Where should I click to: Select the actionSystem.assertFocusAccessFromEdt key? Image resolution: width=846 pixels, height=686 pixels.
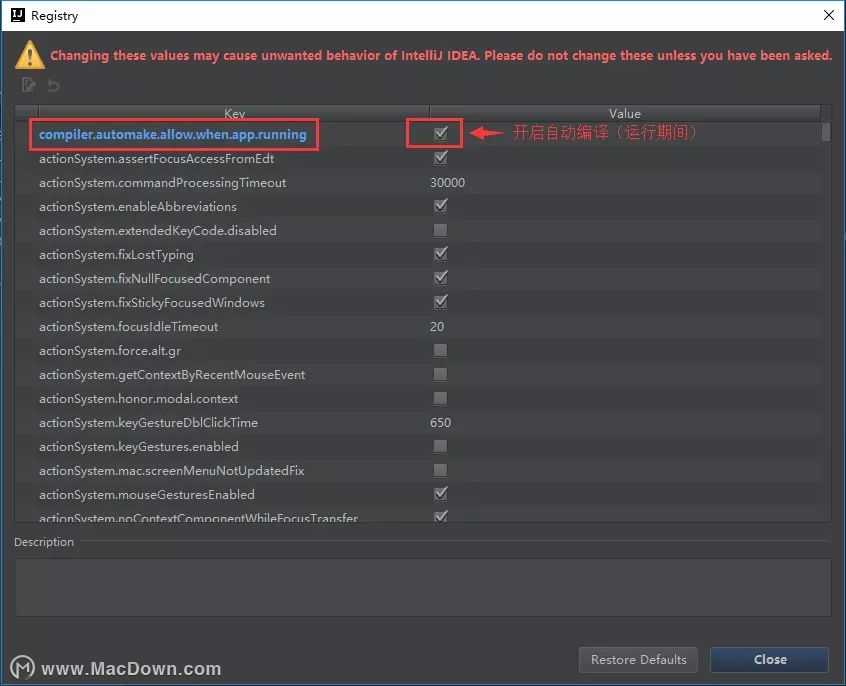[x=156, y=159]
